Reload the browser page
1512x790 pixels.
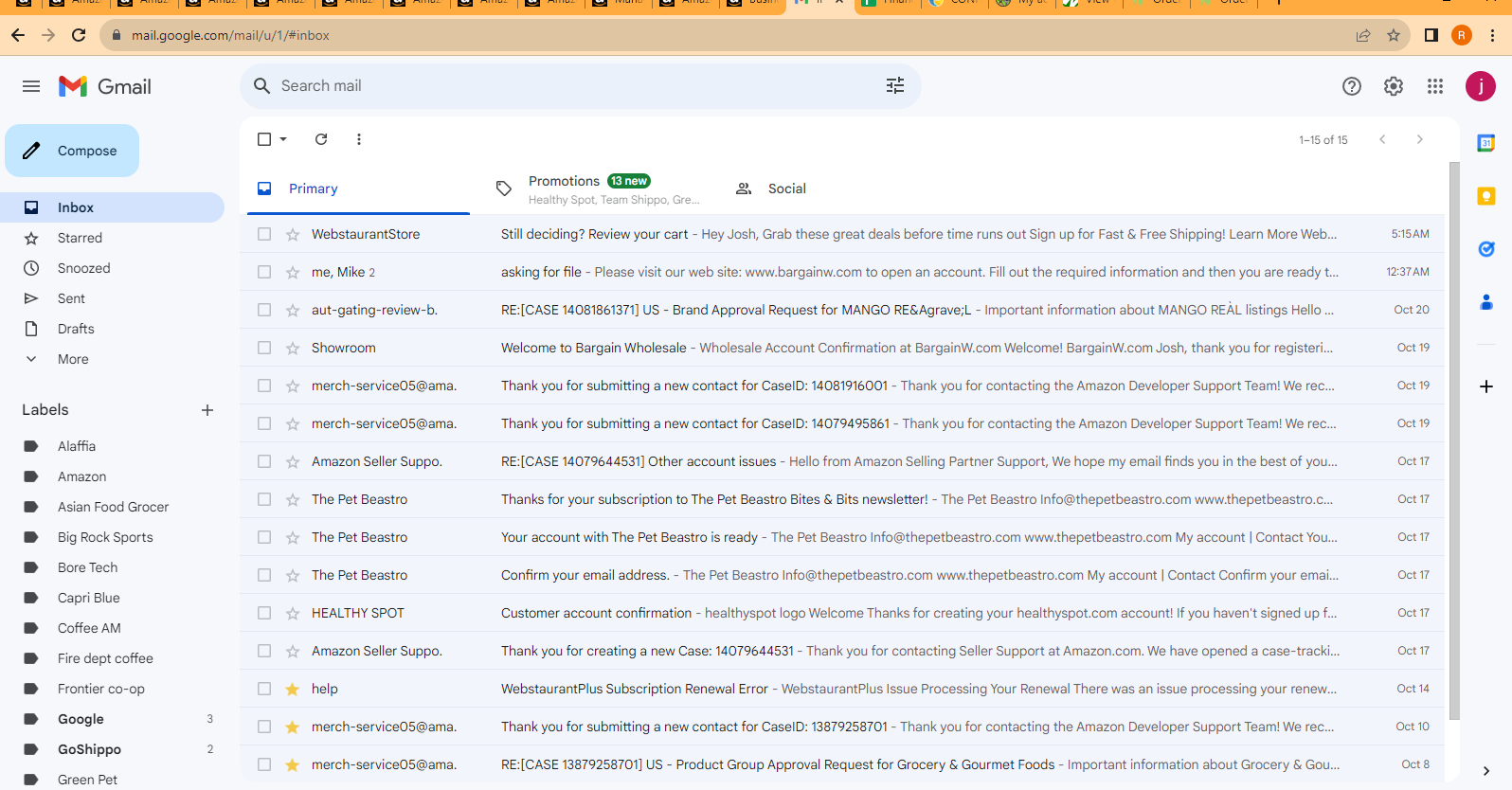point(79,35)
